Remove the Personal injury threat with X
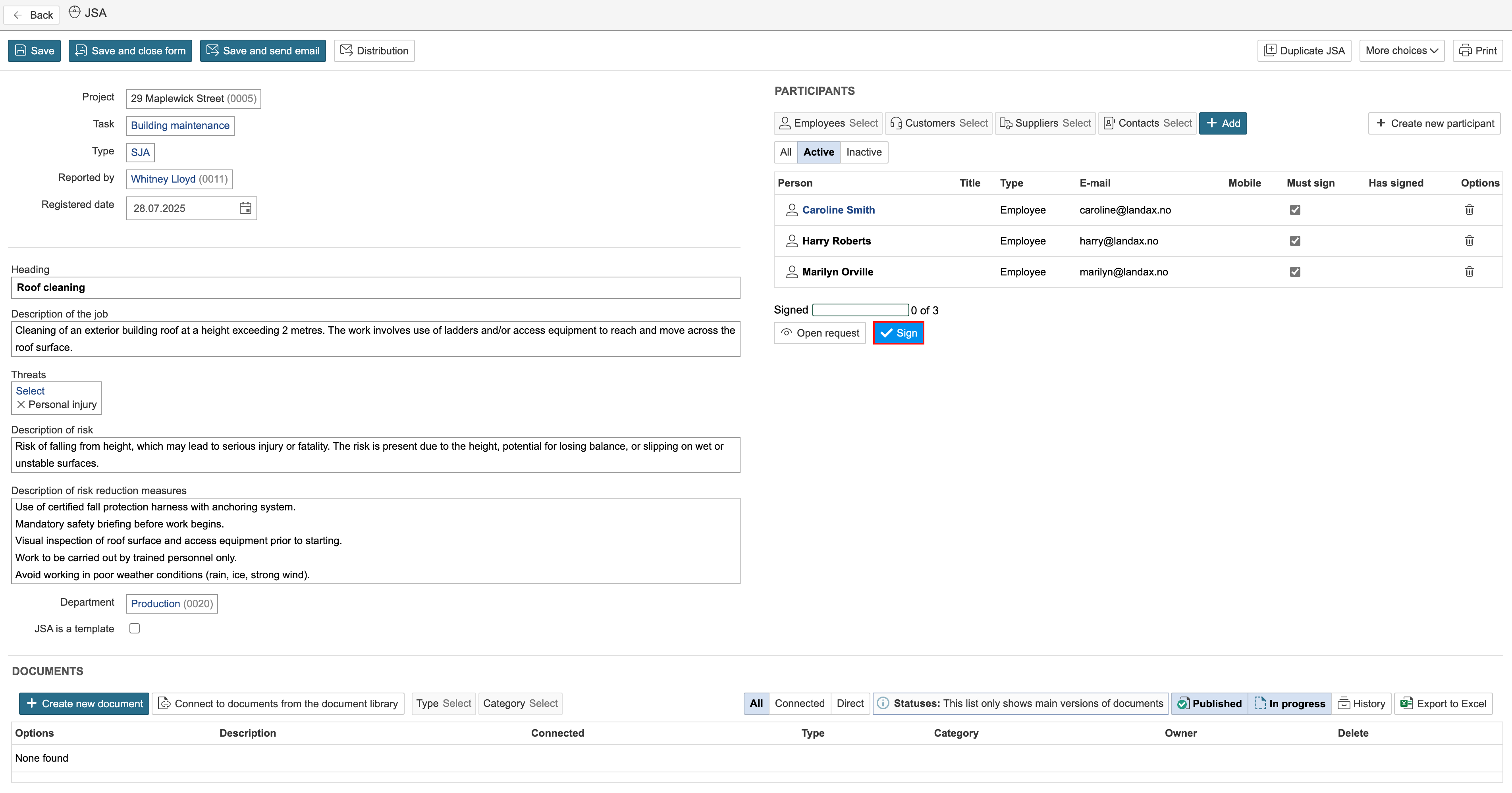Viewport: 1512px width, 793px height. [21, 405]
